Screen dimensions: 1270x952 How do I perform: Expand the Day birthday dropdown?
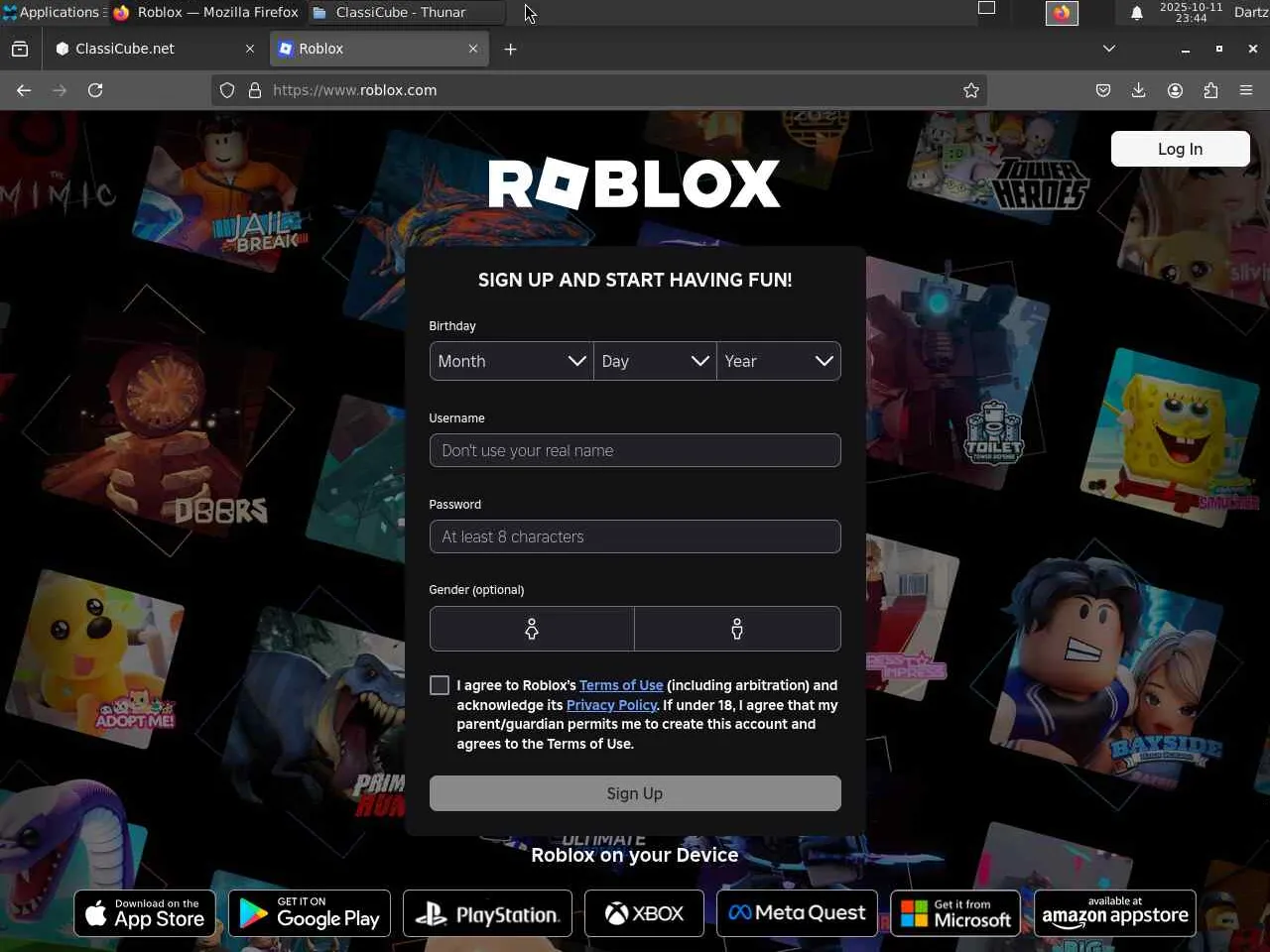tap(655, 361)
